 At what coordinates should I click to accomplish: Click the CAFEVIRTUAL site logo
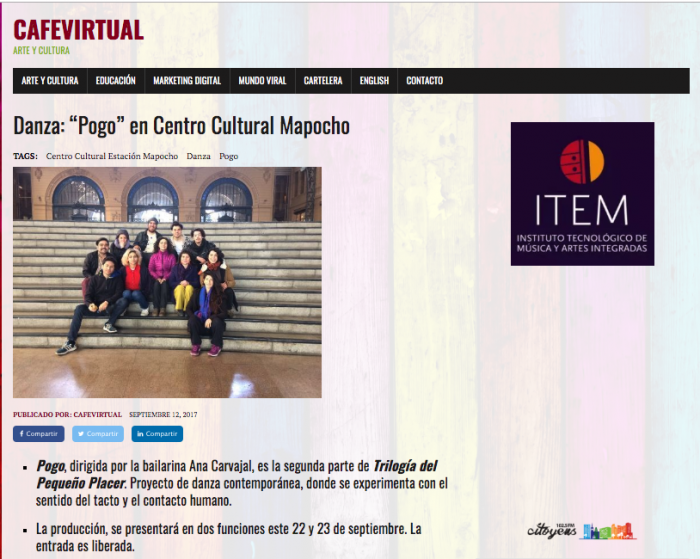(78, 30)
